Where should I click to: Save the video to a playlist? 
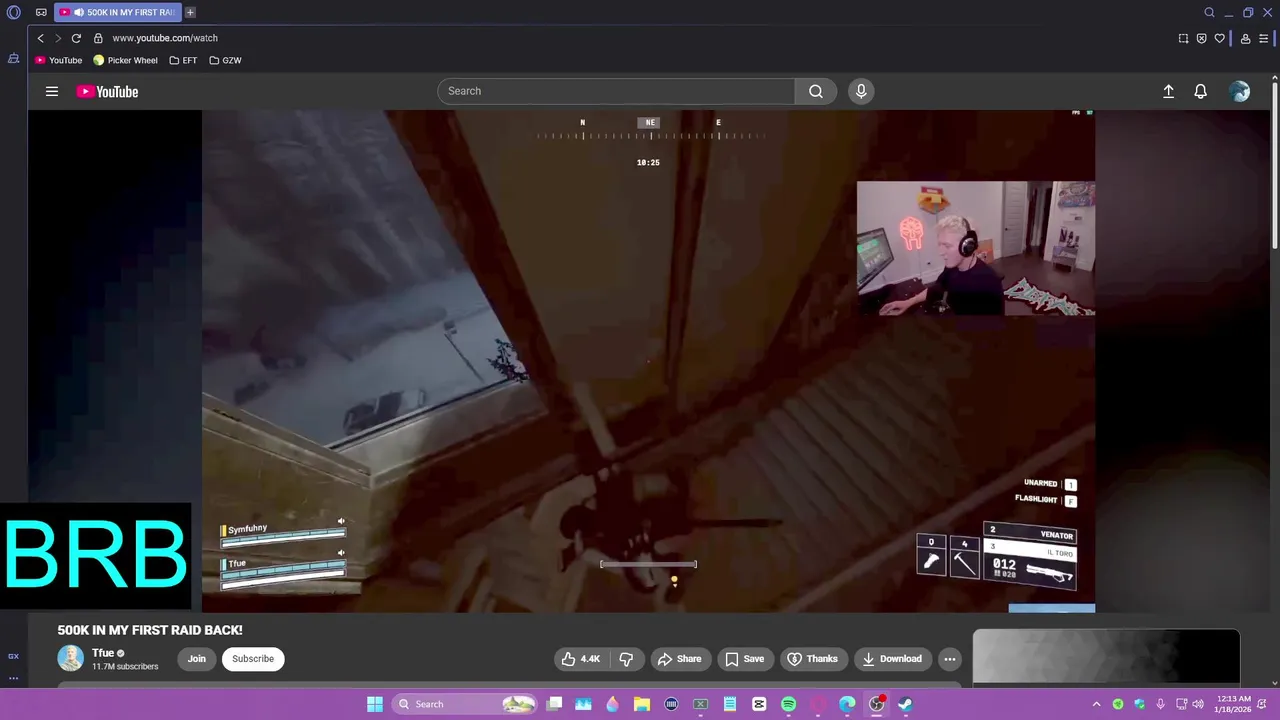(x=745, y=658)
